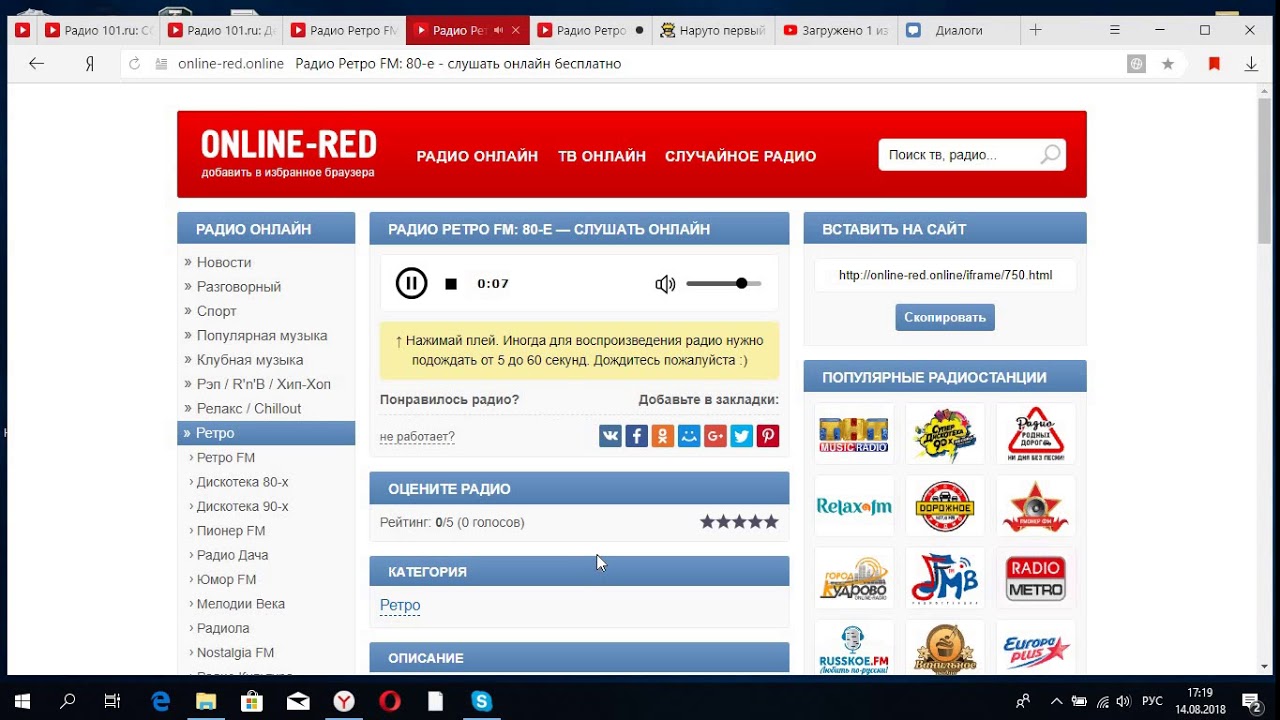Share on Google Plus icon
This screenshot has height=720, width=1280.
pyautogui.click(x=715, y=436)
